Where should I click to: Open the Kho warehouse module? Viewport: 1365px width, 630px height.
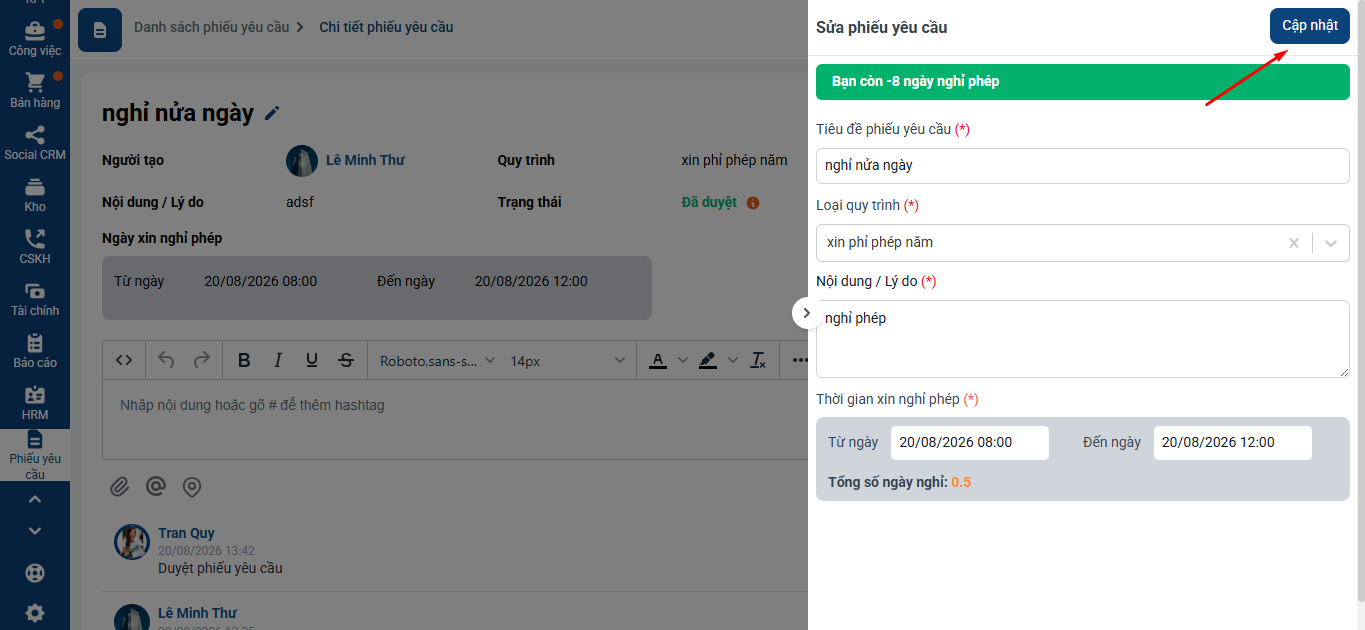[x=35, y=195]
